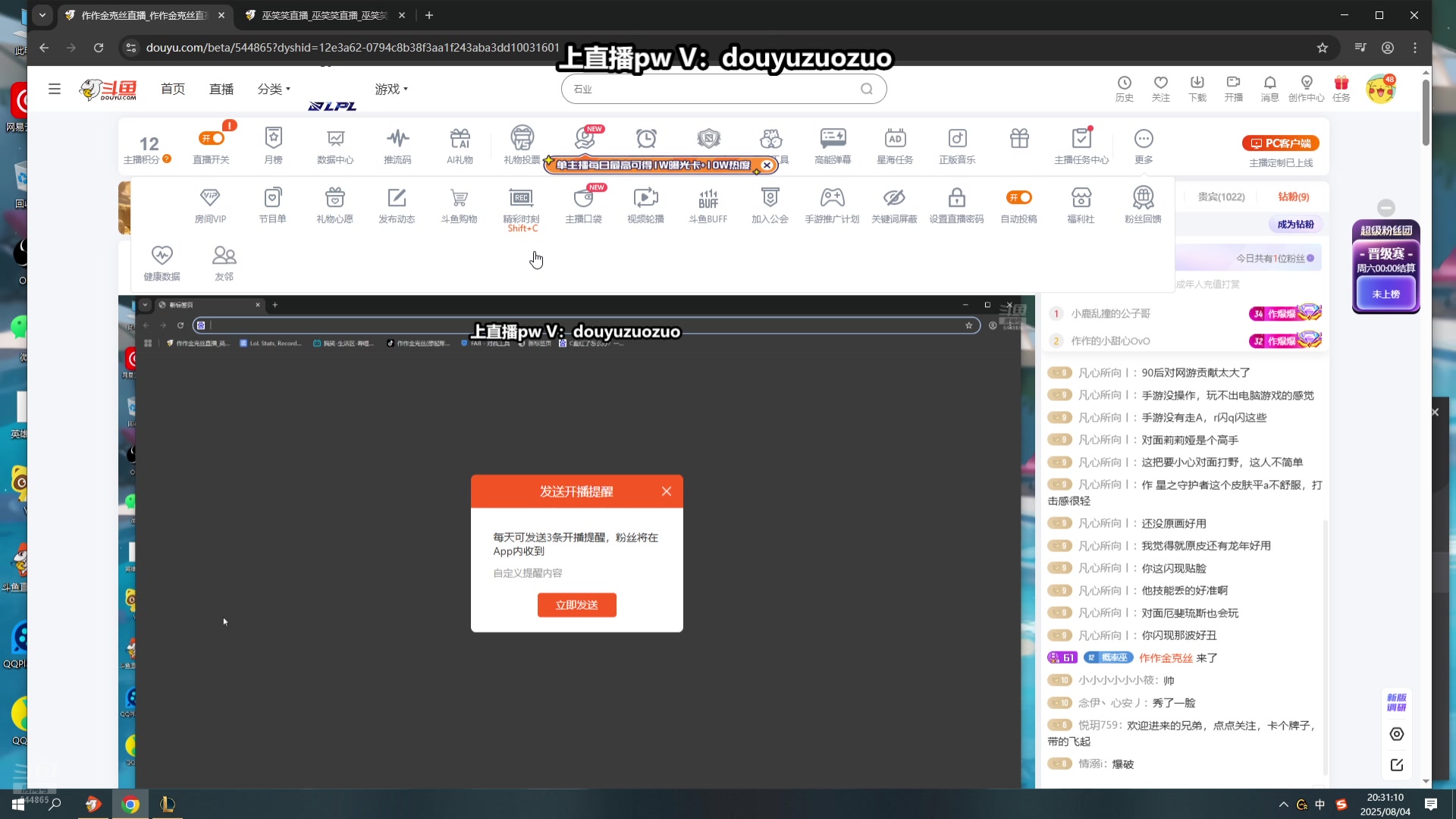Open 历史 viewing history
The width and height of the screenshot is (1456, 819).
click(1125, 88)
